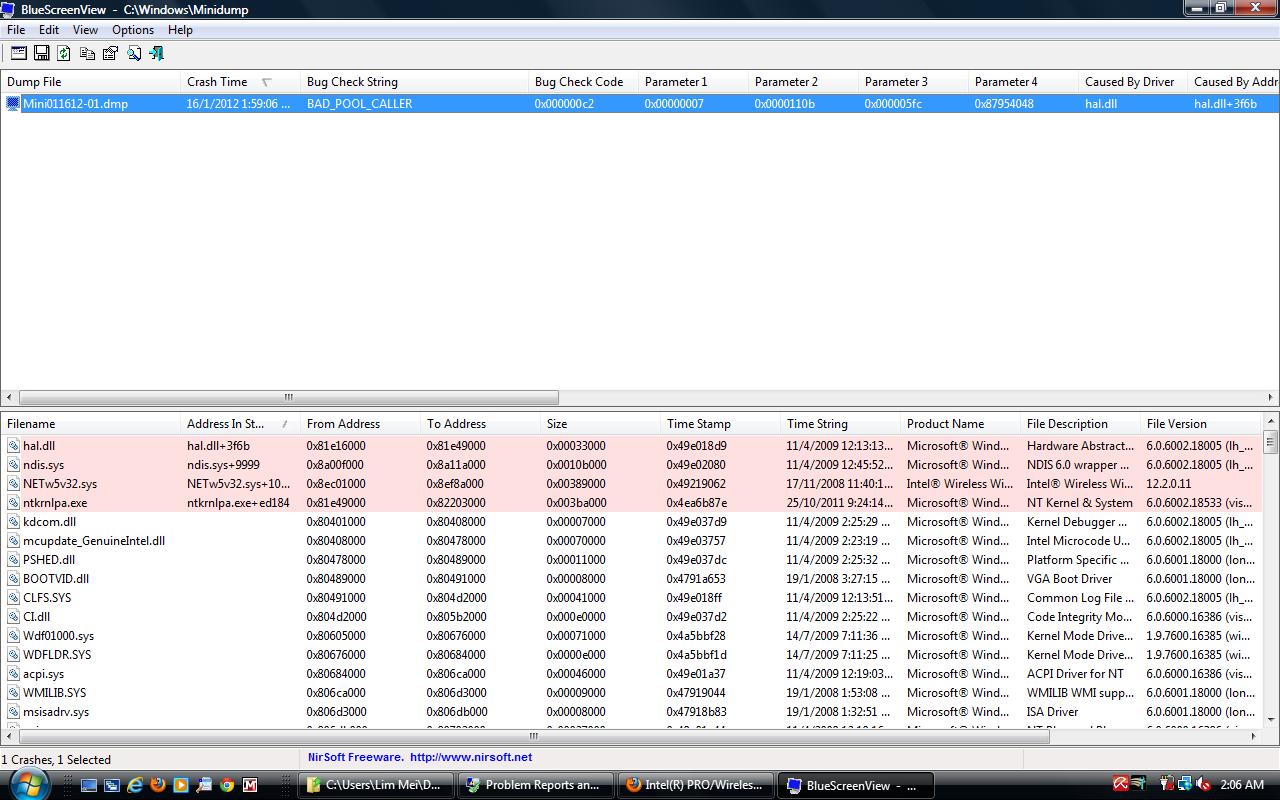Click the Save Selected Items floppy icon
Image resolution: width=1280 pixels, height=800 pixels.
click(41, 53)
